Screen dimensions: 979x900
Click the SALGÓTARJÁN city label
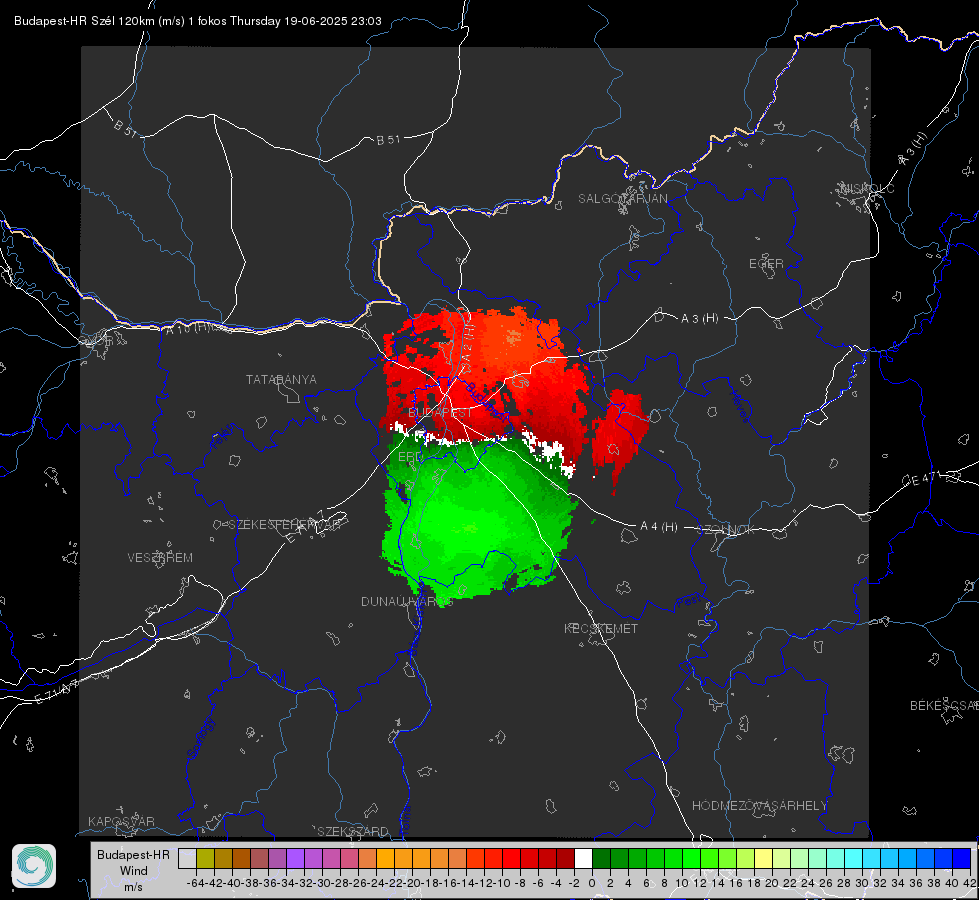coord(622,199)
